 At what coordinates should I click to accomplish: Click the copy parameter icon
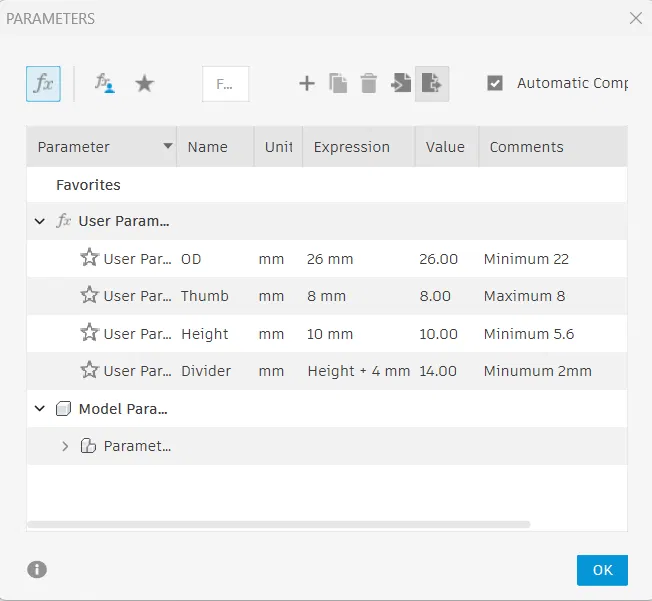pyautogui.click(x=338, y=84)
